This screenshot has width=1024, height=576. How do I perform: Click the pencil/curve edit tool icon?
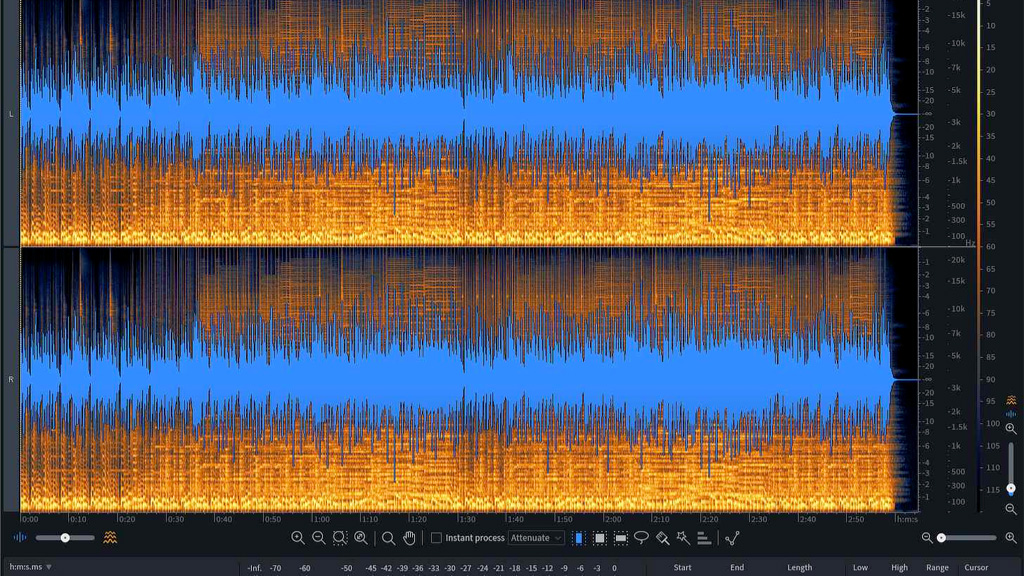point(732,537)
